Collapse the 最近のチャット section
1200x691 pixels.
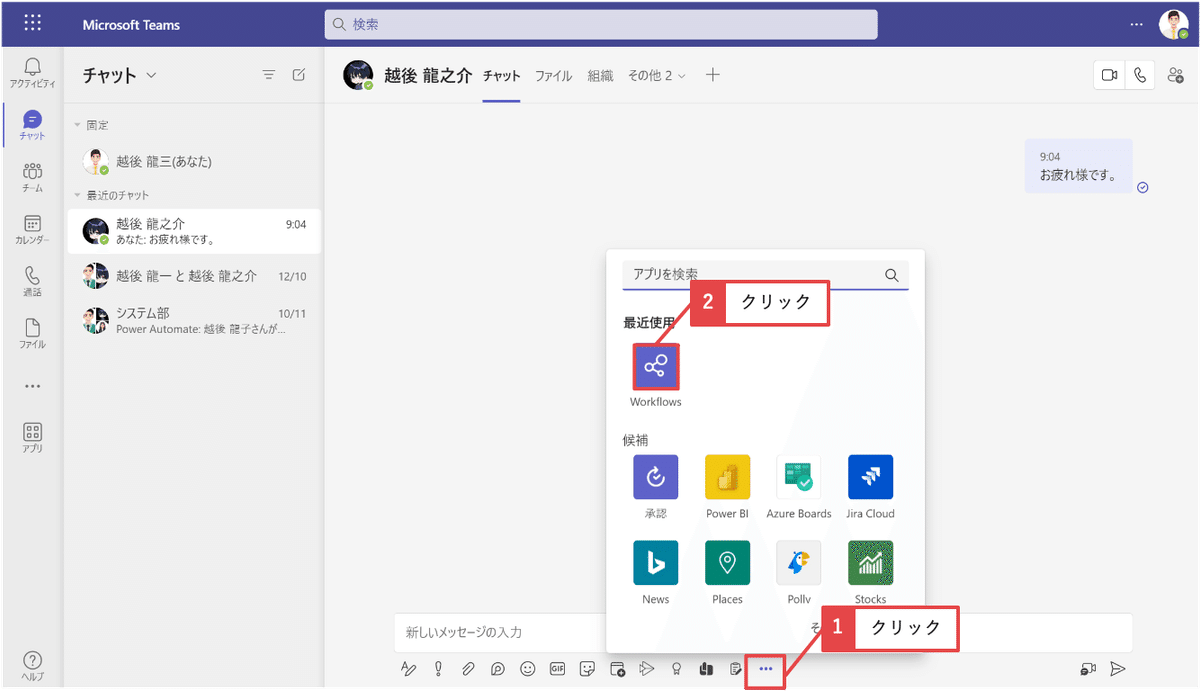coord(78,196)
